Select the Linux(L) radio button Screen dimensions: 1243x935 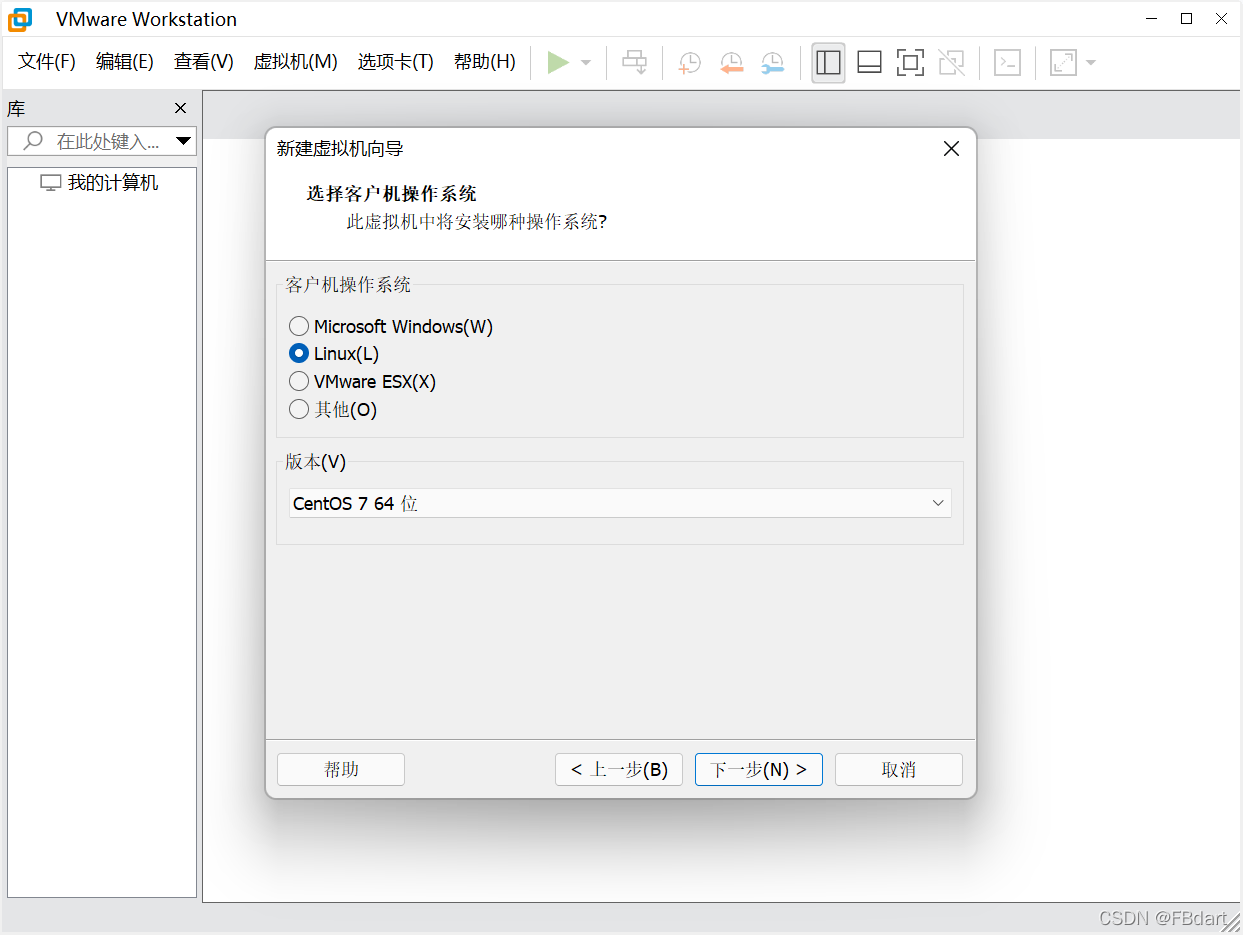pos(299,353)
